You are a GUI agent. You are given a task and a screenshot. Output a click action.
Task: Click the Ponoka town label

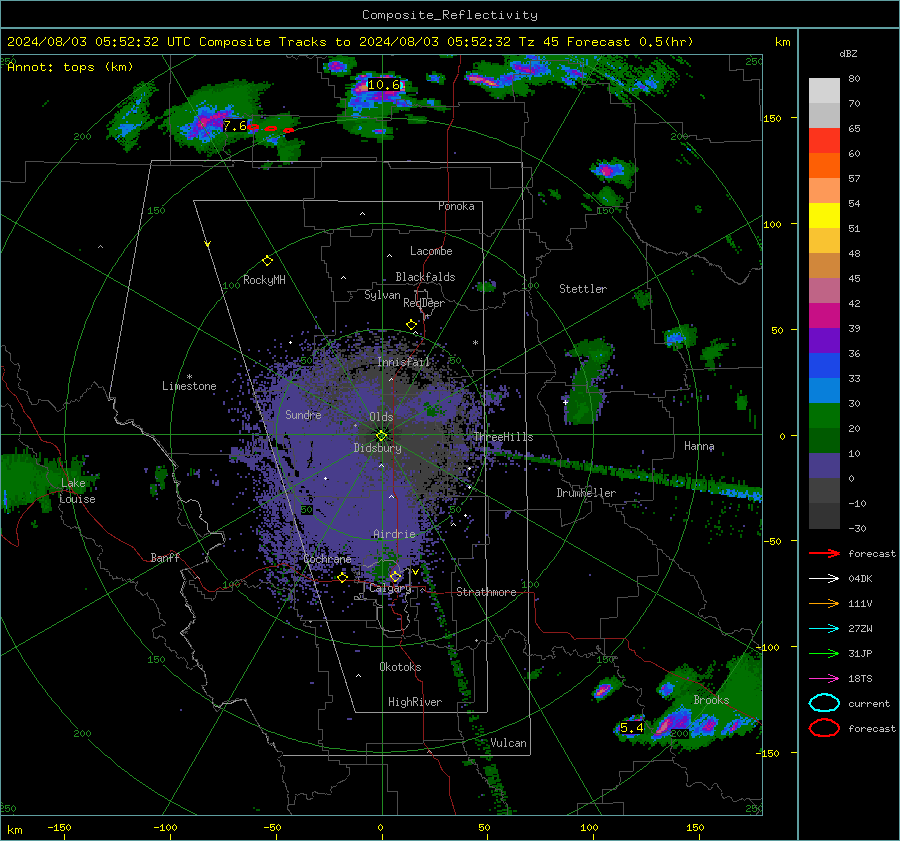pyautogui.click(x=456, y=206)
